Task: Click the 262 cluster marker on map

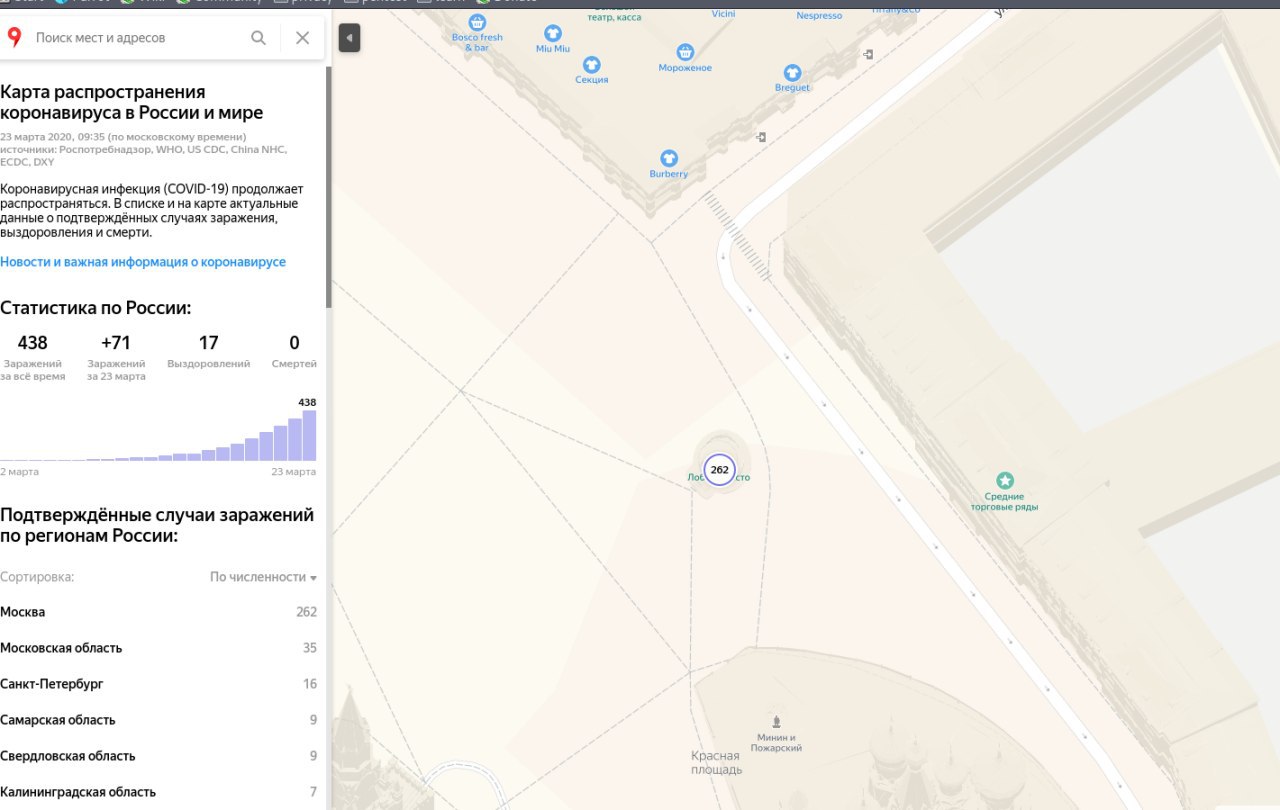Action: (719, 469)
